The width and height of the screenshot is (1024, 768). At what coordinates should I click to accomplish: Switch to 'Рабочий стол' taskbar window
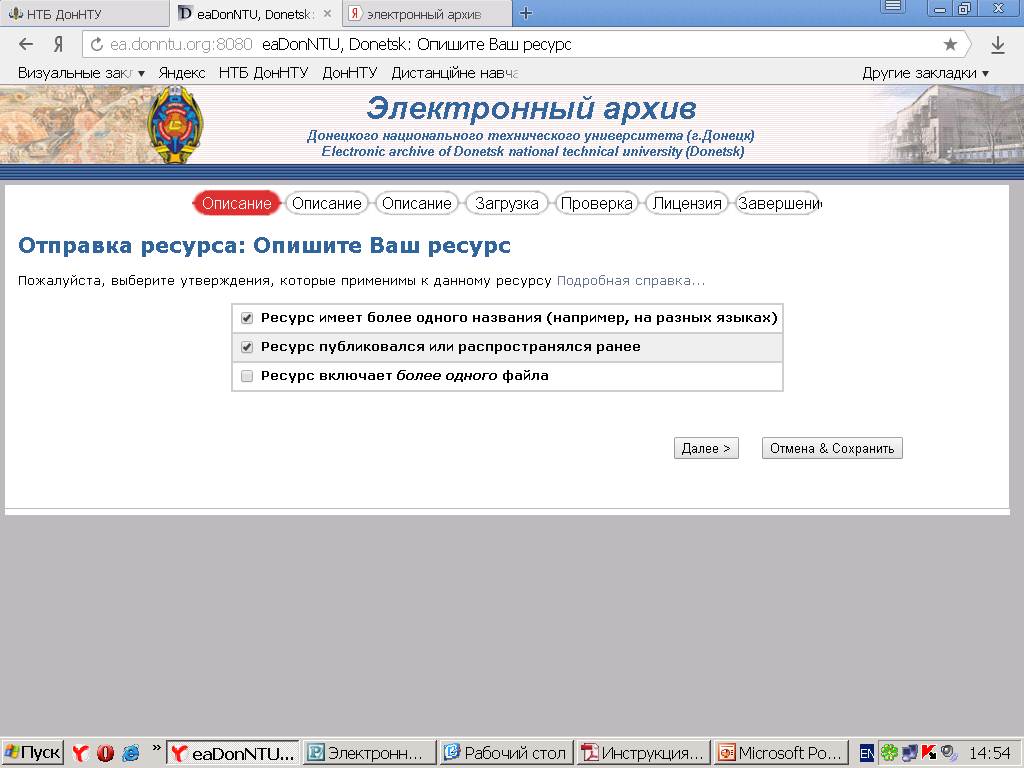coord(506,753)
